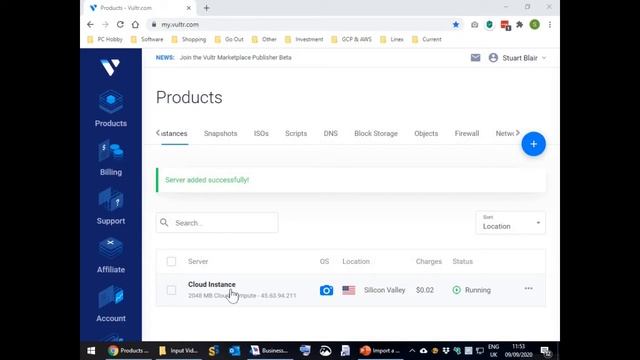
Task: Show hidden system tray icons
Action: tap(412, 351)
